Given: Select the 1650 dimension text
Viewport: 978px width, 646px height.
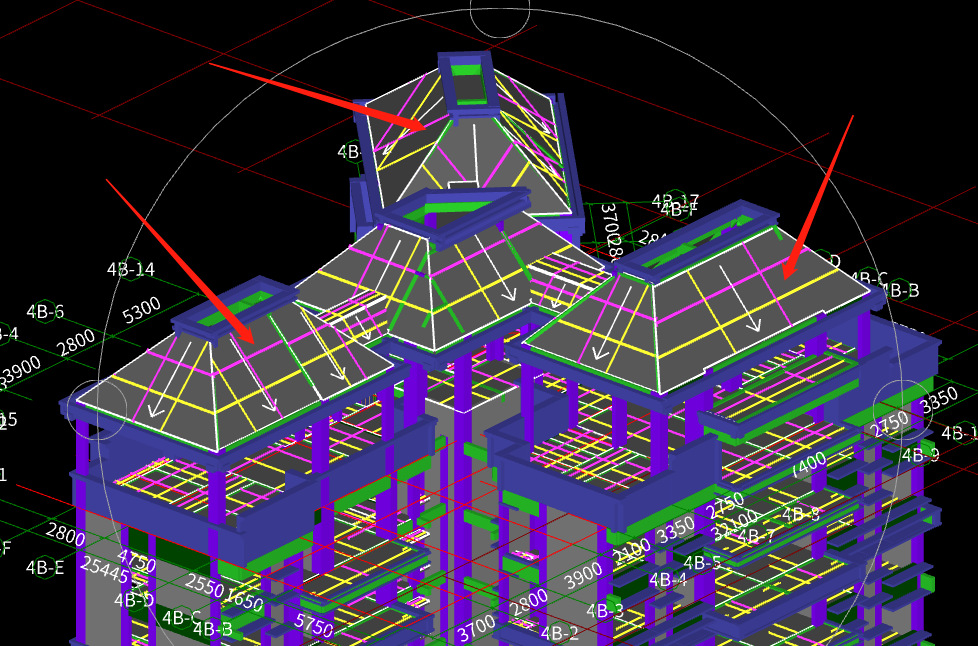Looking at the screenshot, I should click(244, 599).
